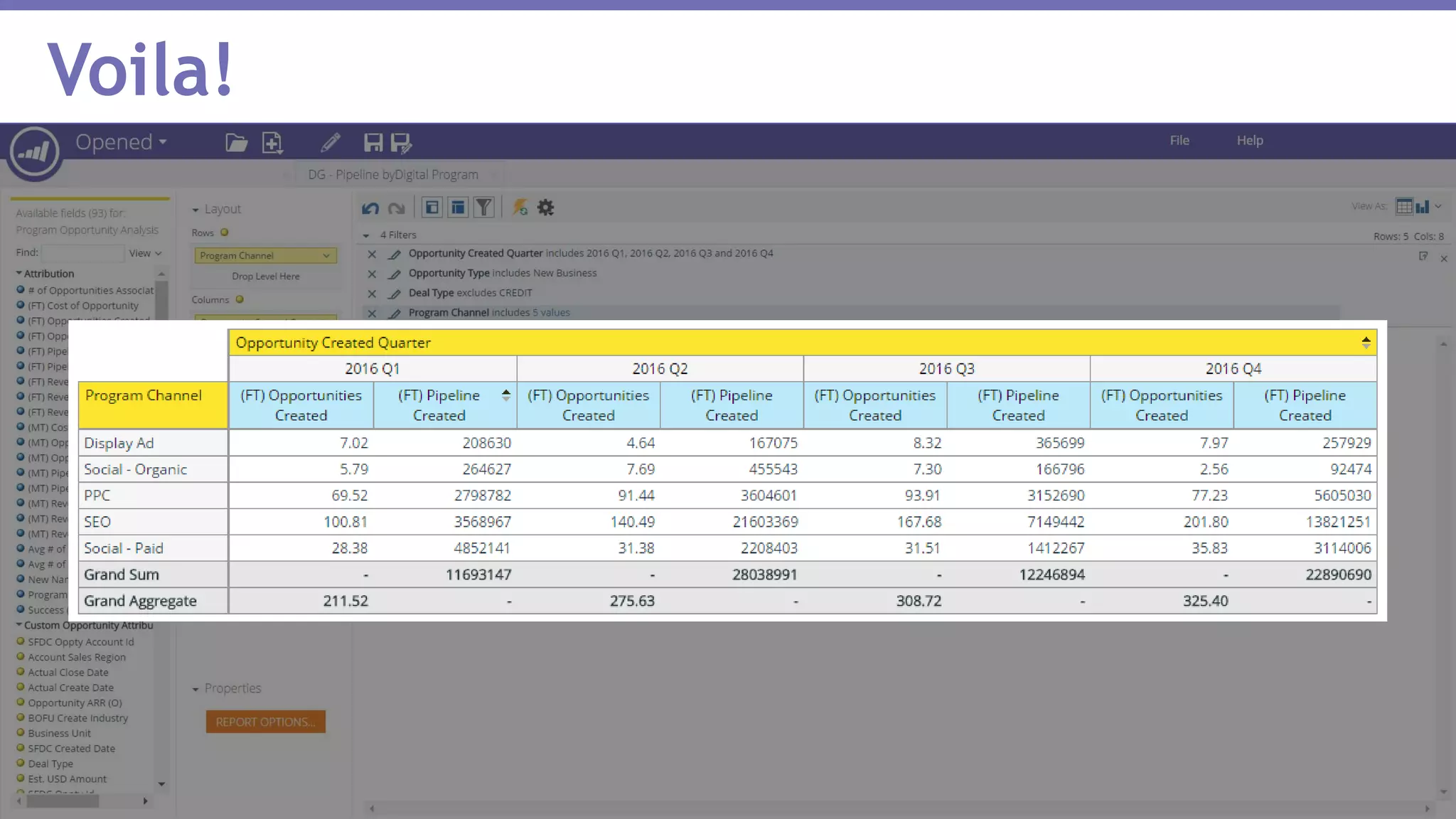Viewport: 1456px width, 819px height.
Task: Open the View As chart type dropdown arrow
Action: [1438, 207]
